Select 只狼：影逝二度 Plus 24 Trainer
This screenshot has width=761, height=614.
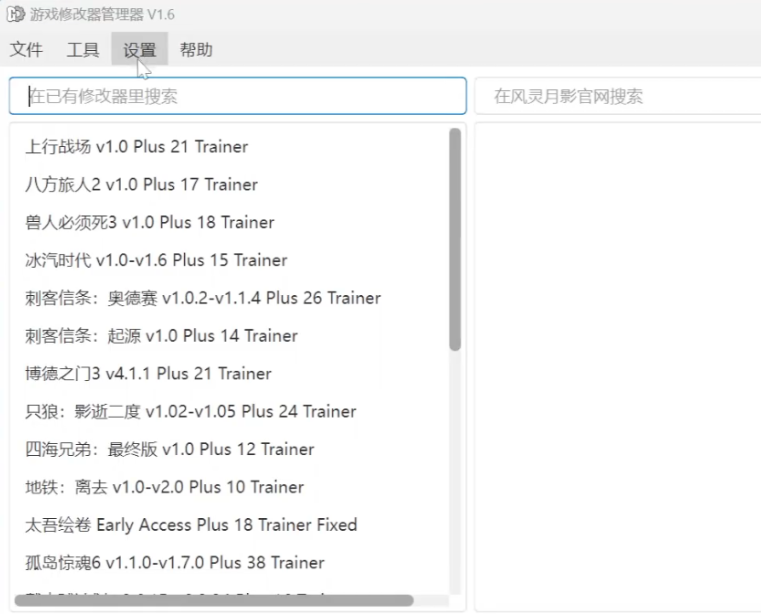click(x=191, y=412)
